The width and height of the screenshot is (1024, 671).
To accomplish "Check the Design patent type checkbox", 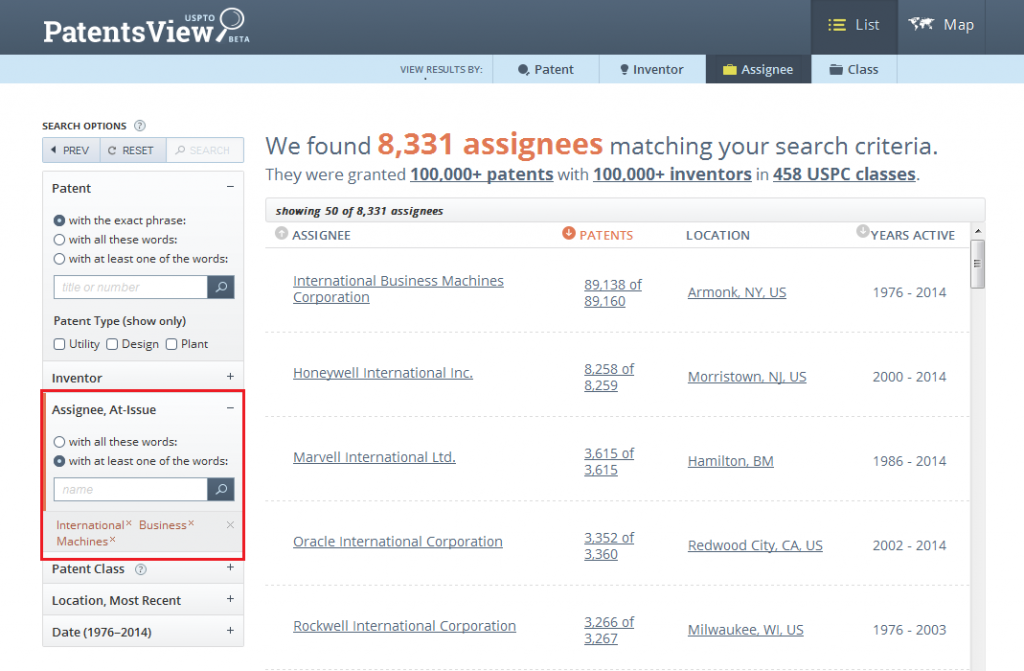I will pyautogui.click(x=112, y=344).
